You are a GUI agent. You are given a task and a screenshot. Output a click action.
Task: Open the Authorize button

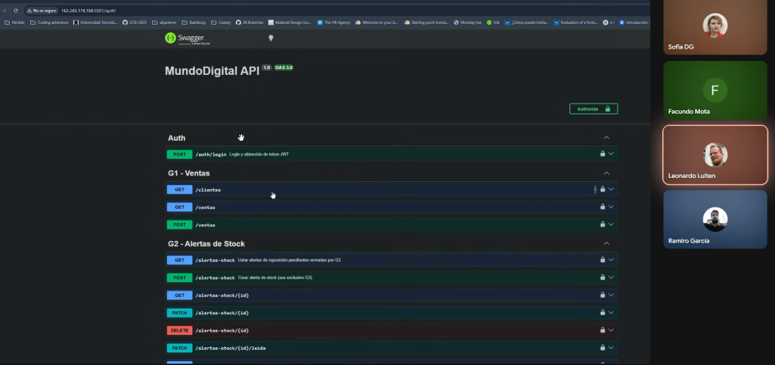(593, 109)
